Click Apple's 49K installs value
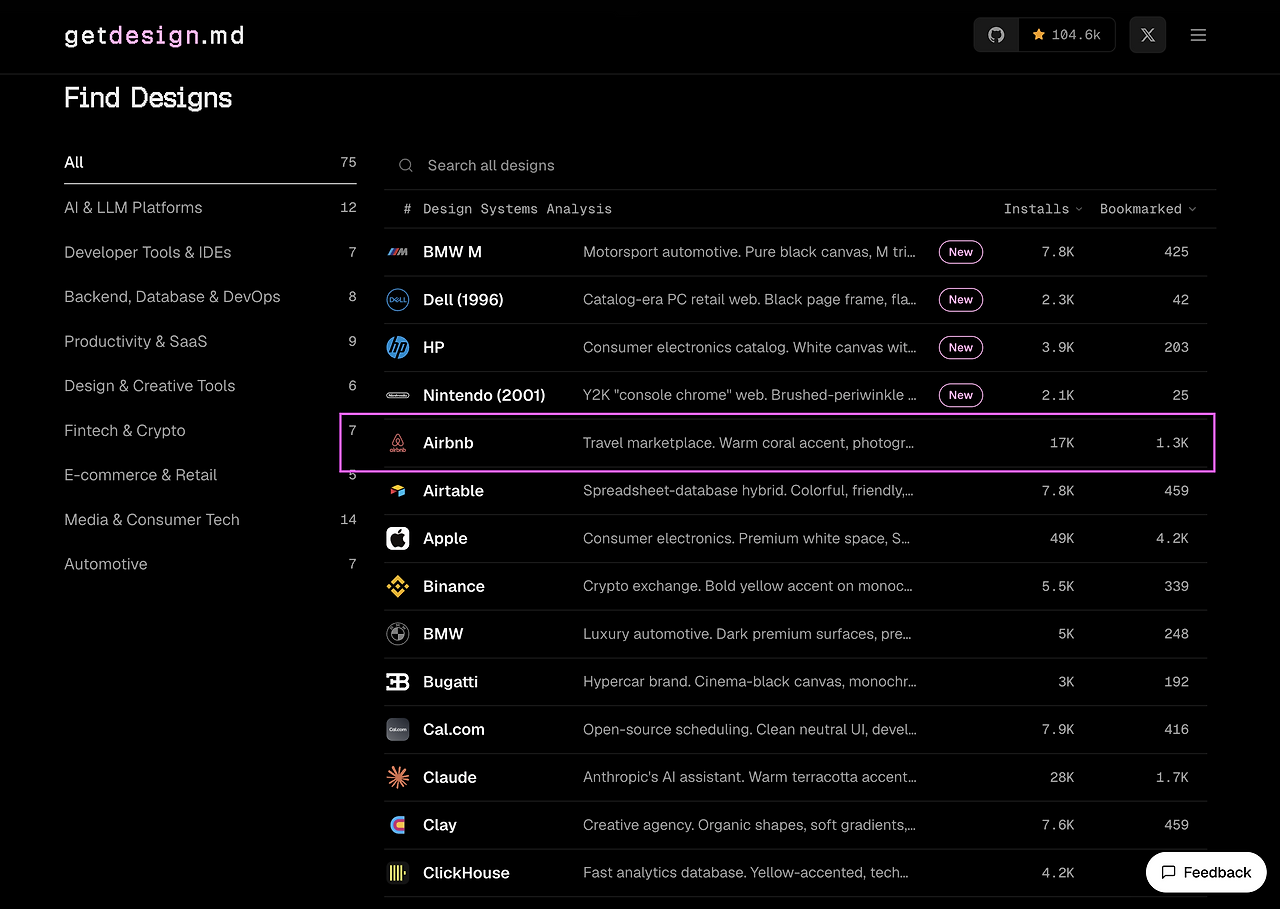The height and width of the screenshot is (909, 1280). (1061, 538)
